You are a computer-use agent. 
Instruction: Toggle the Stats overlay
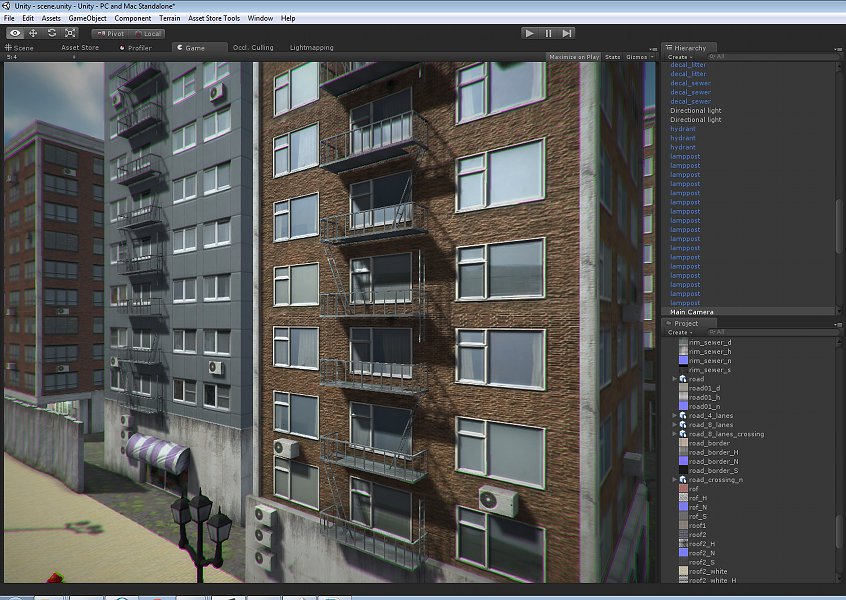pos(612,57)
